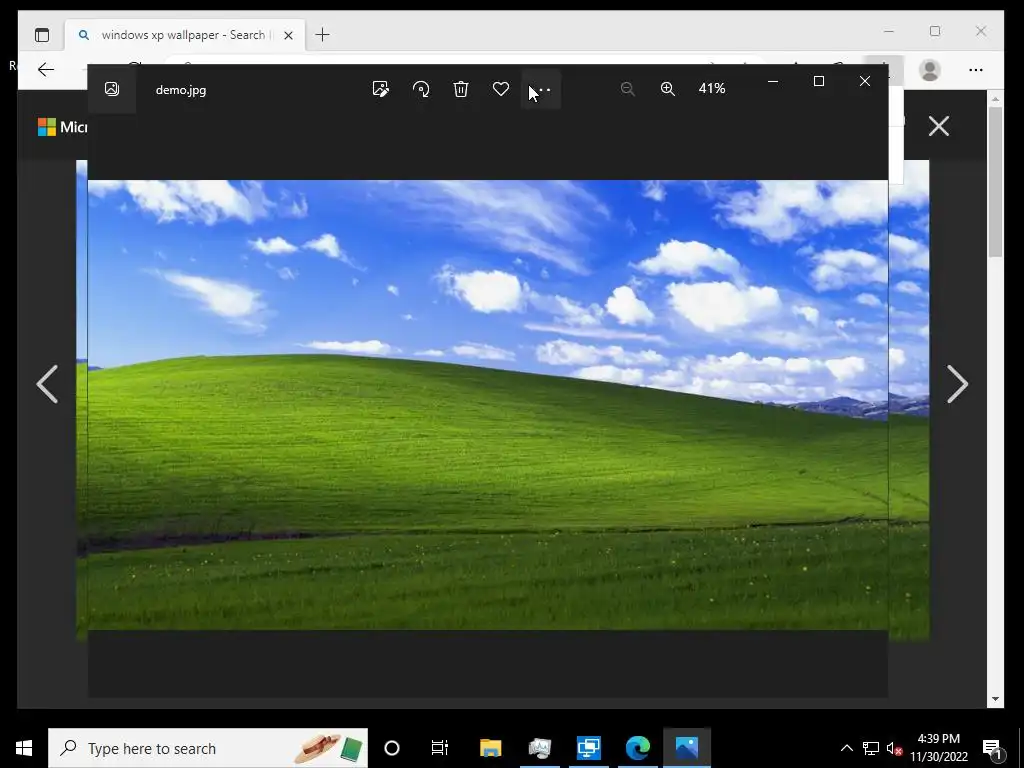Zoom out of the photo
1024x768 pixels.
tap(628, 89)
